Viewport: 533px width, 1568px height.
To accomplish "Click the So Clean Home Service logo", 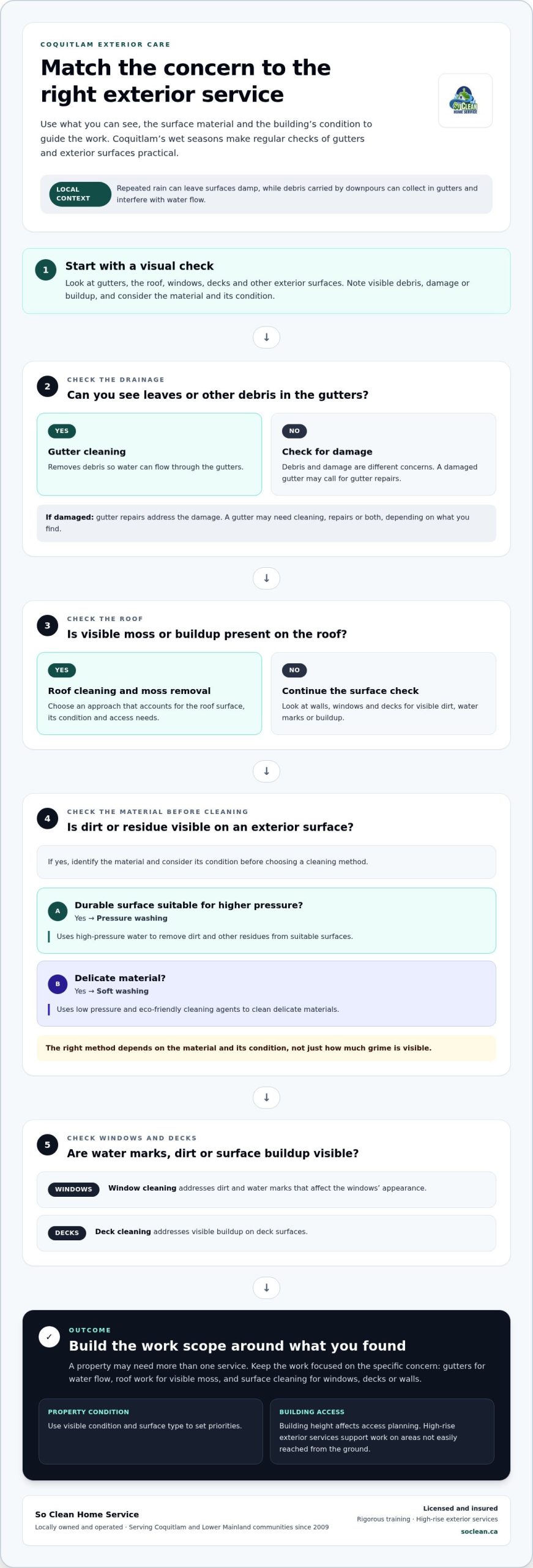I will 465,100.
